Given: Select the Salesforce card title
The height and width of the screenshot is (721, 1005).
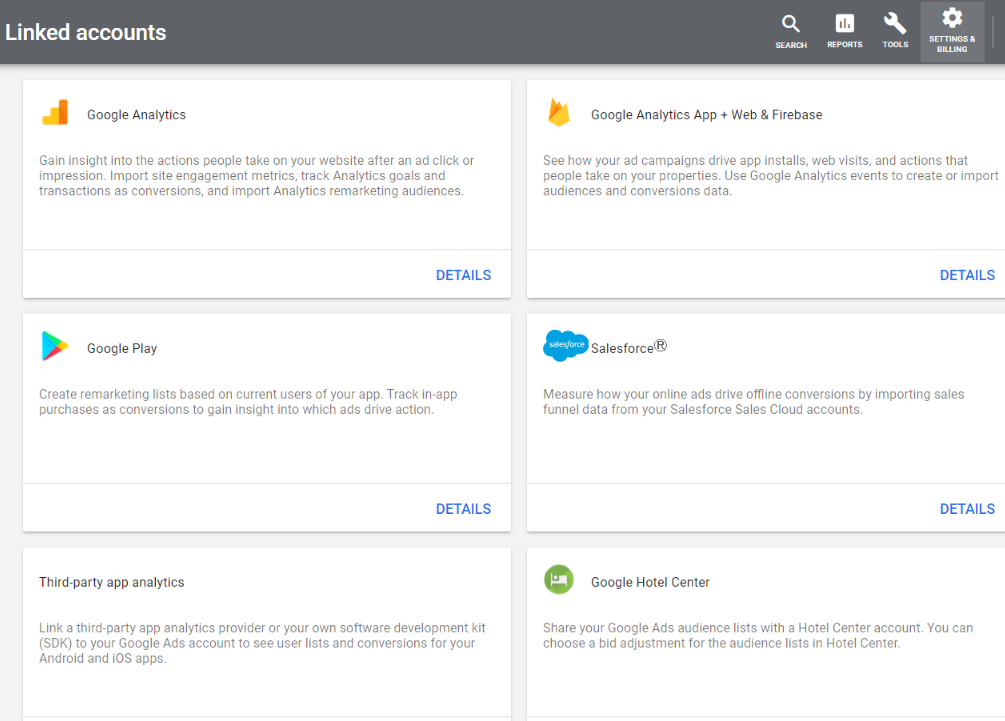Looking at the screenshot, I should pyautogui.click(x=629, y=347).
